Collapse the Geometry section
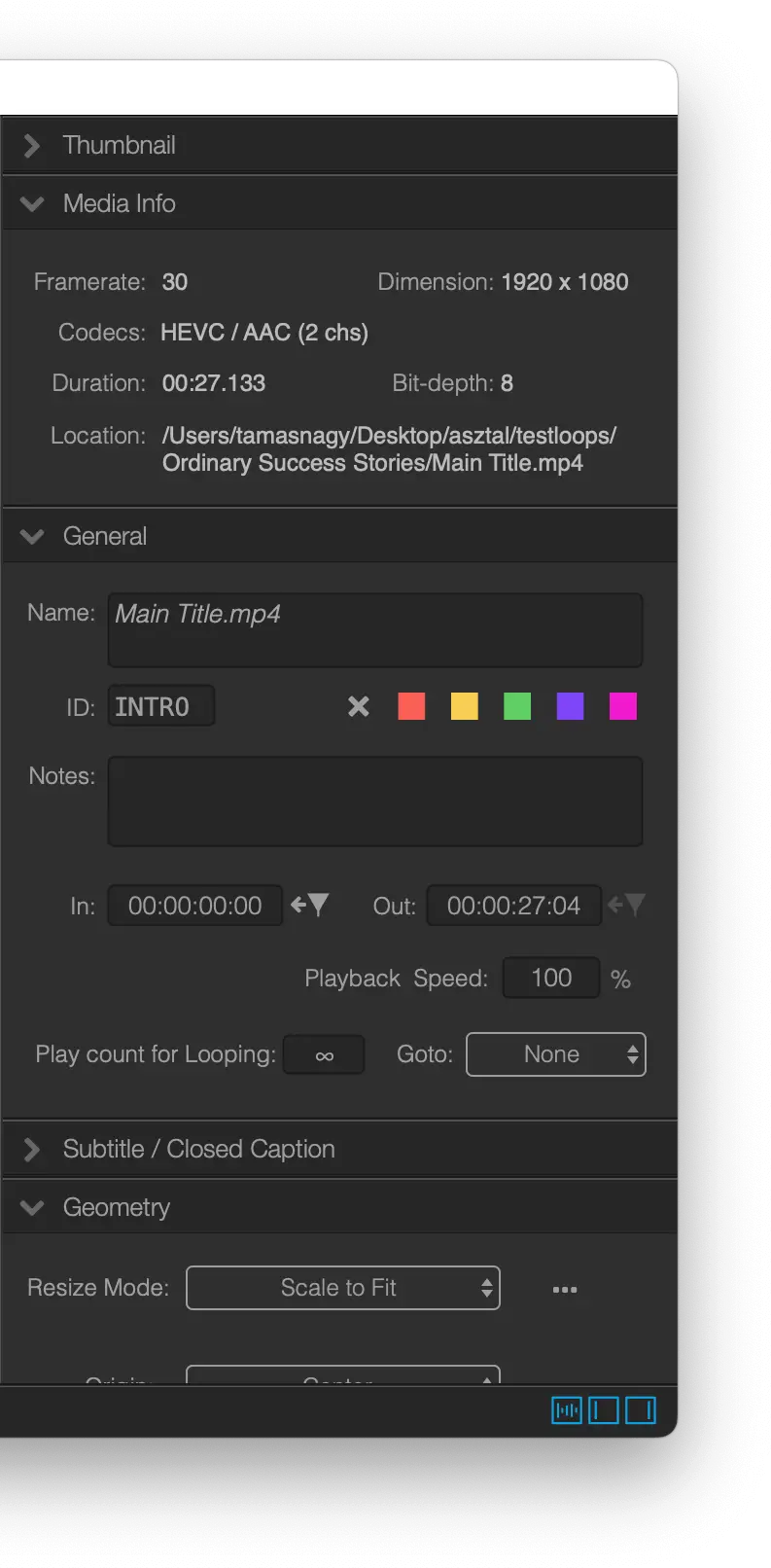 [32, 1208]
